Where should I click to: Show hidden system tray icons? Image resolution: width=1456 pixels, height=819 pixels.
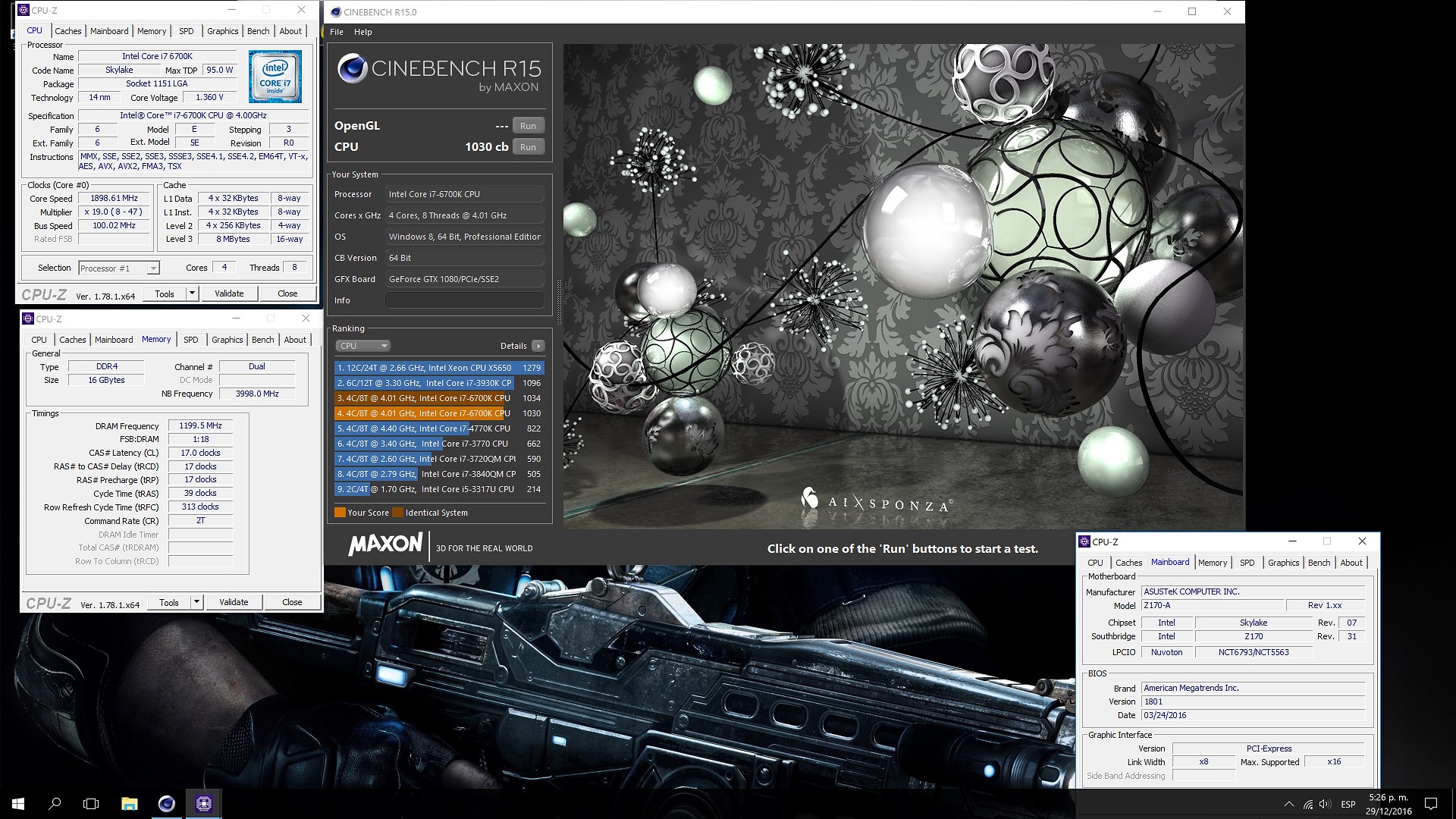(x=1288, y=804)
